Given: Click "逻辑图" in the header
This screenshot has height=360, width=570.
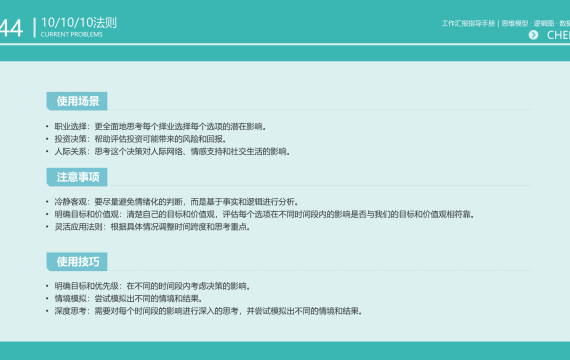Looking at the screenshot, I should click(544, 24).
